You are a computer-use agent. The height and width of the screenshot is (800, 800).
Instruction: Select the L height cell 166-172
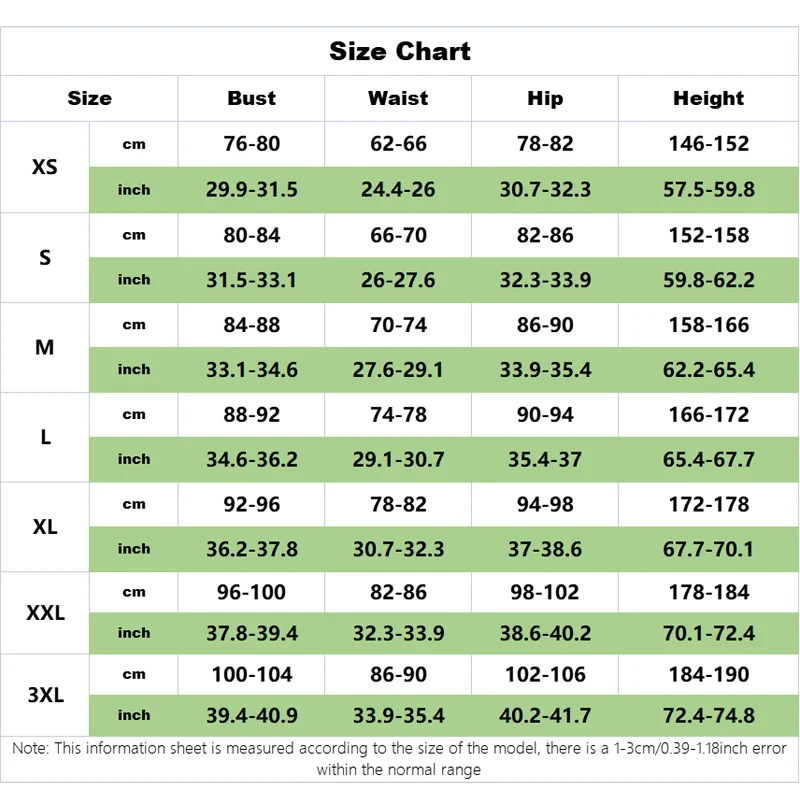click(708, 415)
